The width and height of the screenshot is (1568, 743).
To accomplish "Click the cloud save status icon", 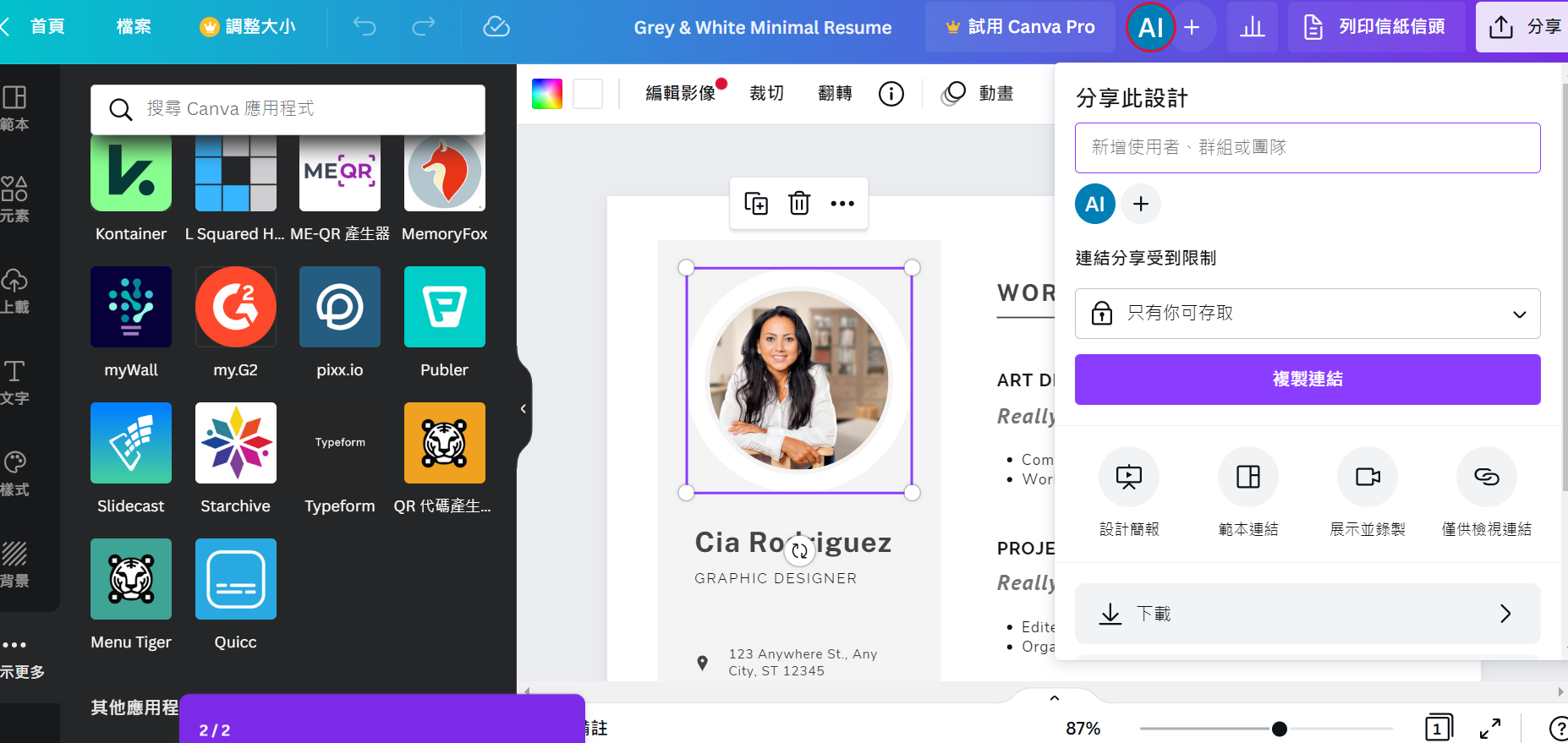I will pos(496,27).
